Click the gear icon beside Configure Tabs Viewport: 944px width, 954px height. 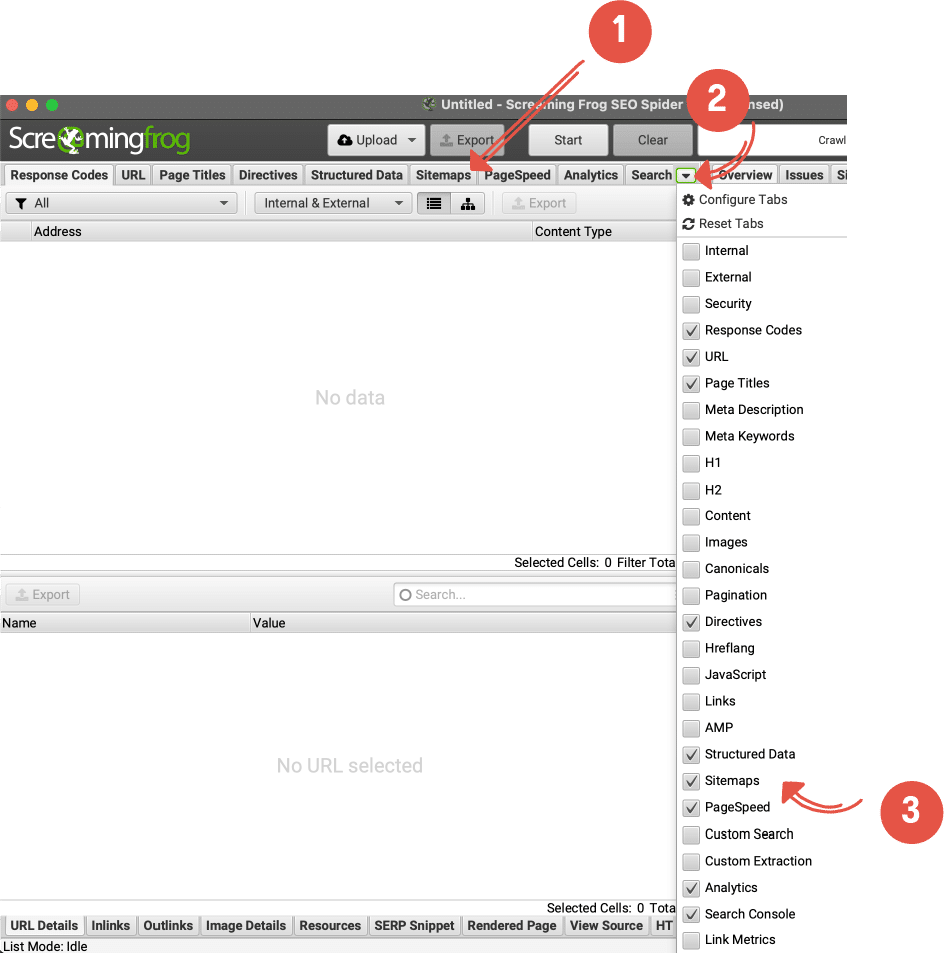(x=689, y=200)
